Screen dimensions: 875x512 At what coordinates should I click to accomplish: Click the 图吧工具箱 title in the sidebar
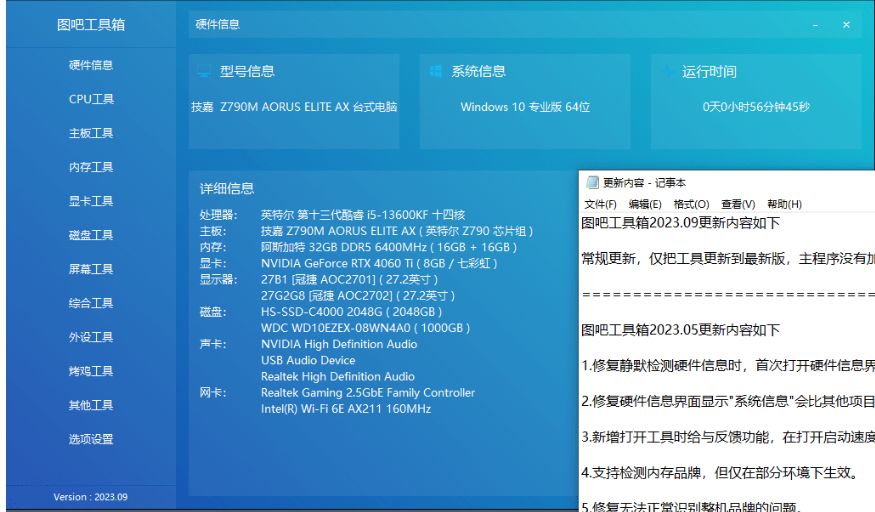click(91, 25)
